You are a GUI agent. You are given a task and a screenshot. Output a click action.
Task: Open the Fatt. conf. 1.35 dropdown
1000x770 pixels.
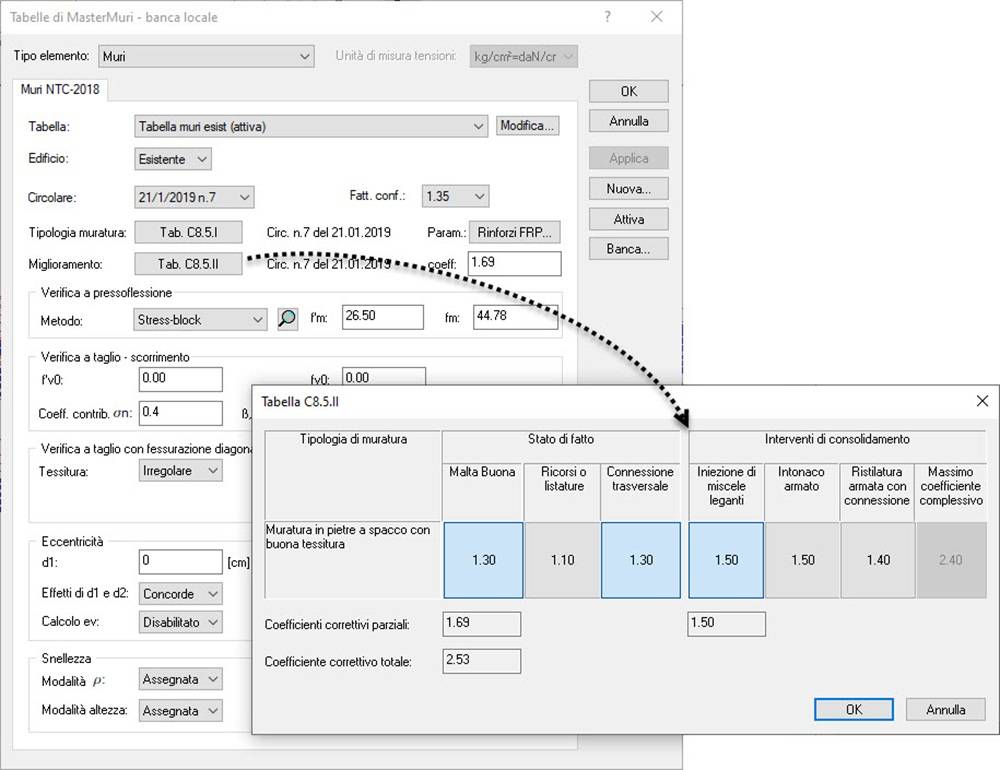[x=455, y=196]
